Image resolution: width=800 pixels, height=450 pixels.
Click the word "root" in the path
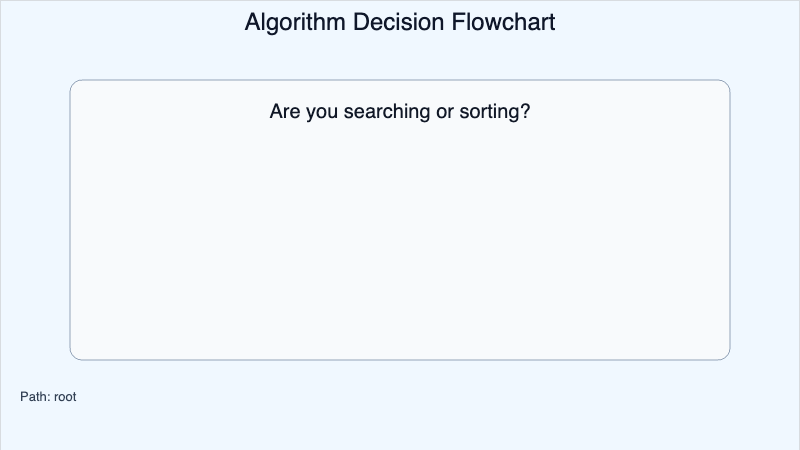tap(65, 397)
